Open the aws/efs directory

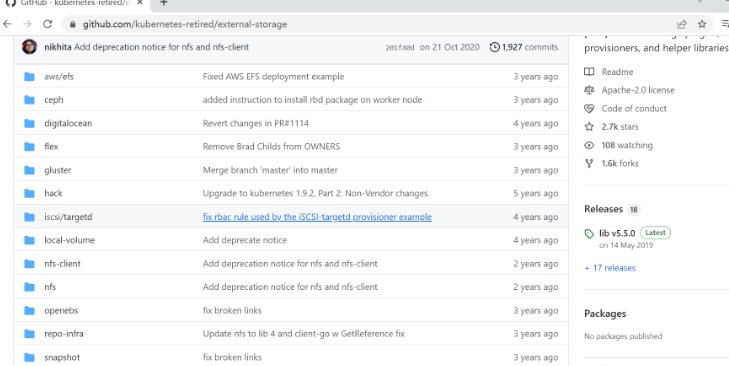[x=59, y=76]
